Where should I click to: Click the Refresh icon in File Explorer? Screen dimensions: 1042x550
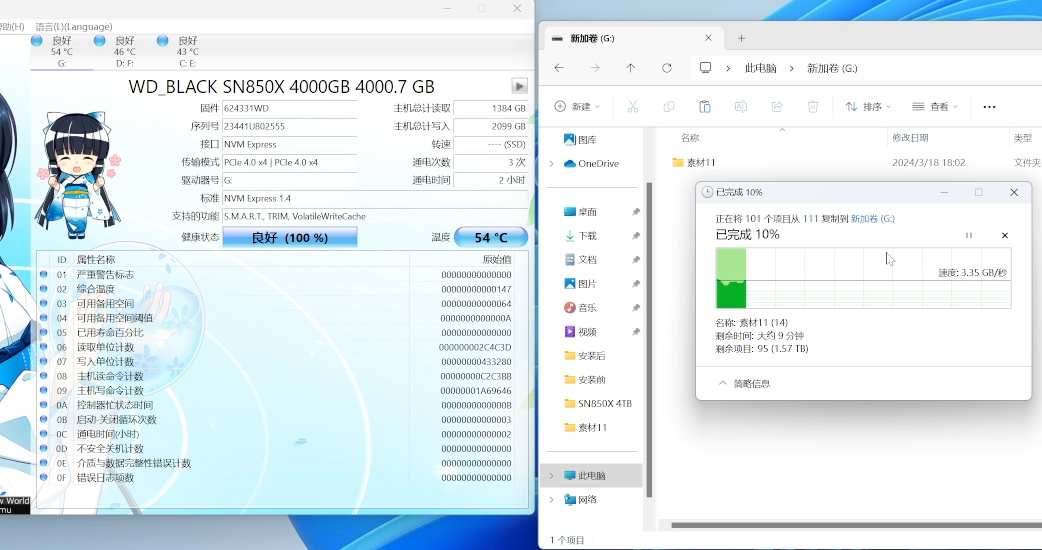pyautogui.click(x=667, y=68)
